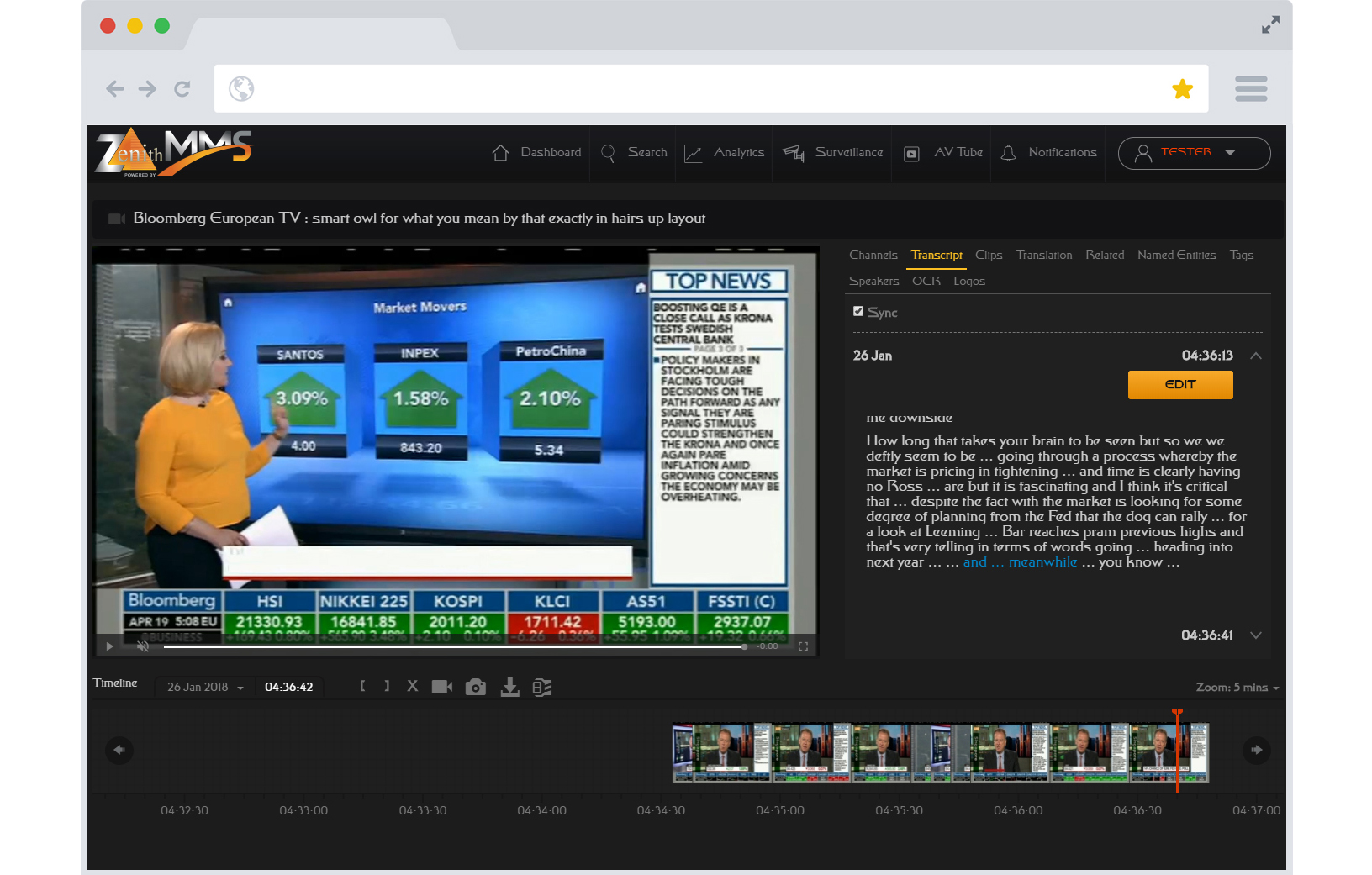Open the Analytics menu item
1372x875 pixels.
point(725,153)
